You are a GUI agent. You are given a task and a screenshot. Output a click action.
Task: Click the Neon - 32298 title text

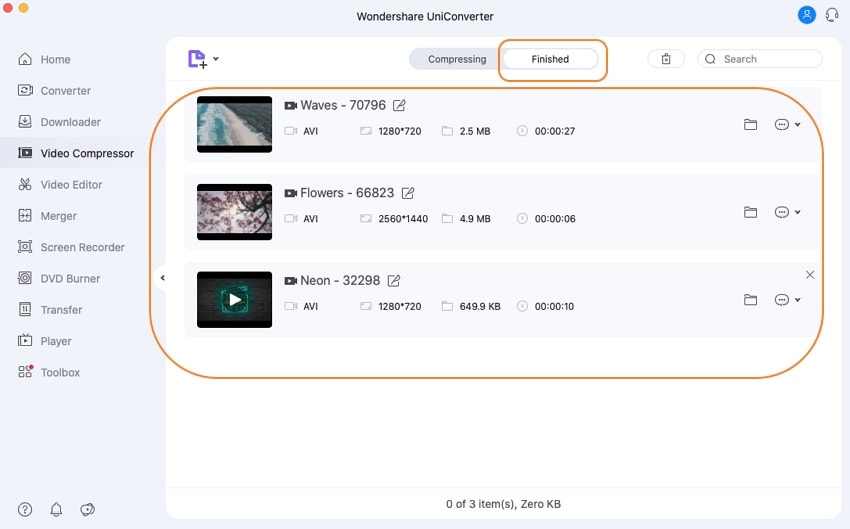340,281
